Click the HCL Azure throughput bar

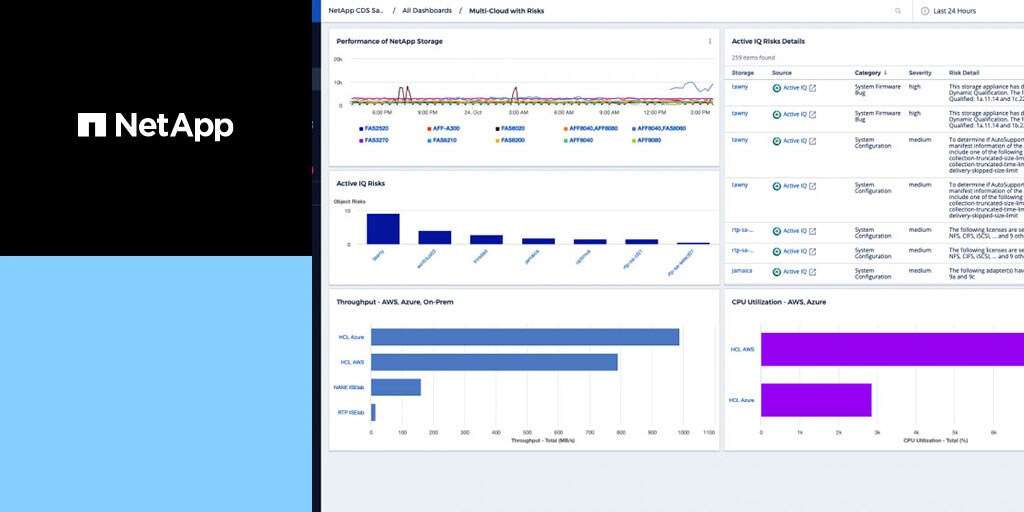(x=525, y=337)
